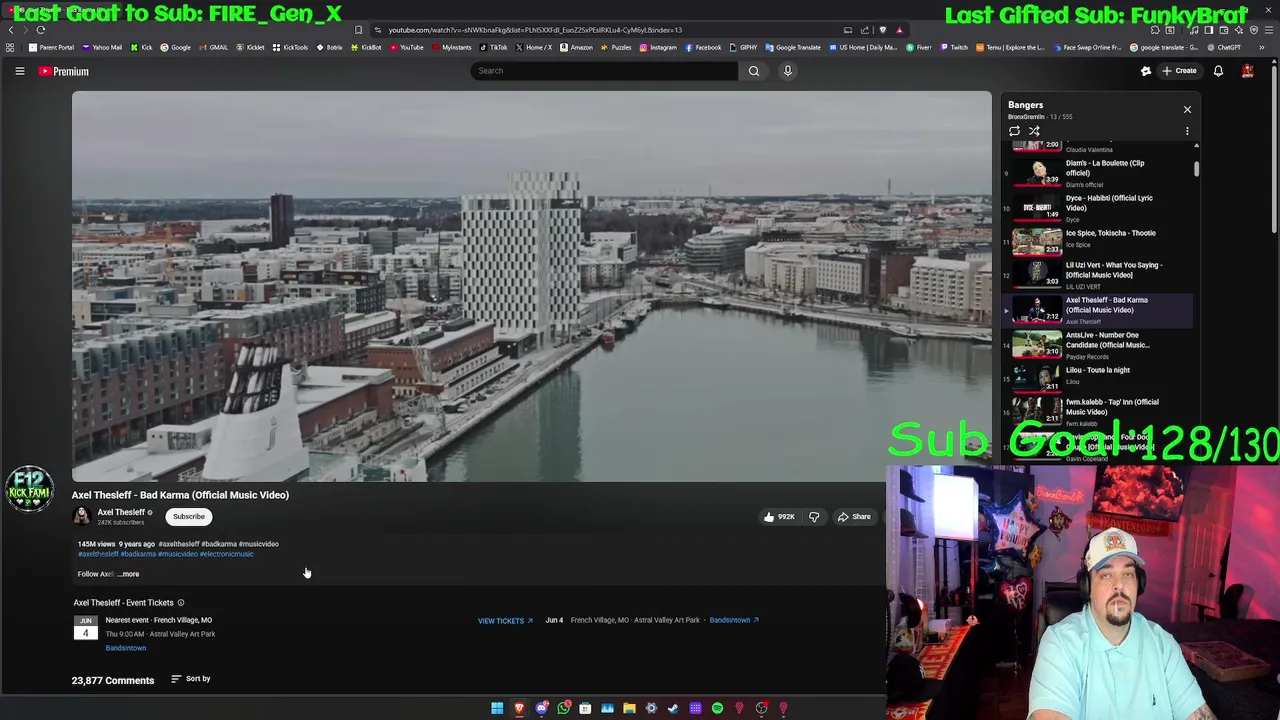1280x720 pixels.
Task: Open the browser apps grid icon
Action: coord(10,47)
